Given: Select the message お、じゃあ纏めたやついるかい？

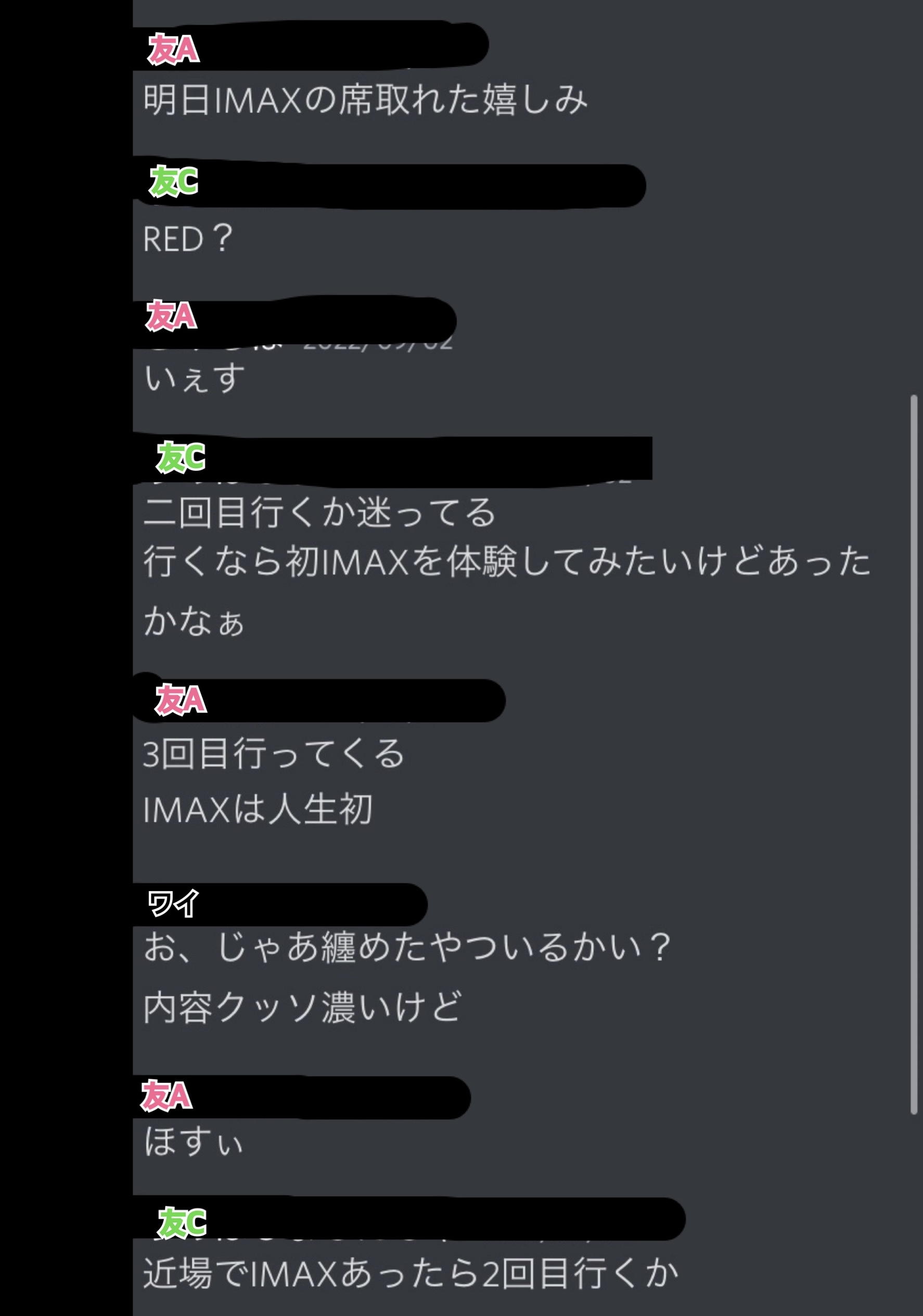Looking at the screenshot, I should click(x=407, y=947).
